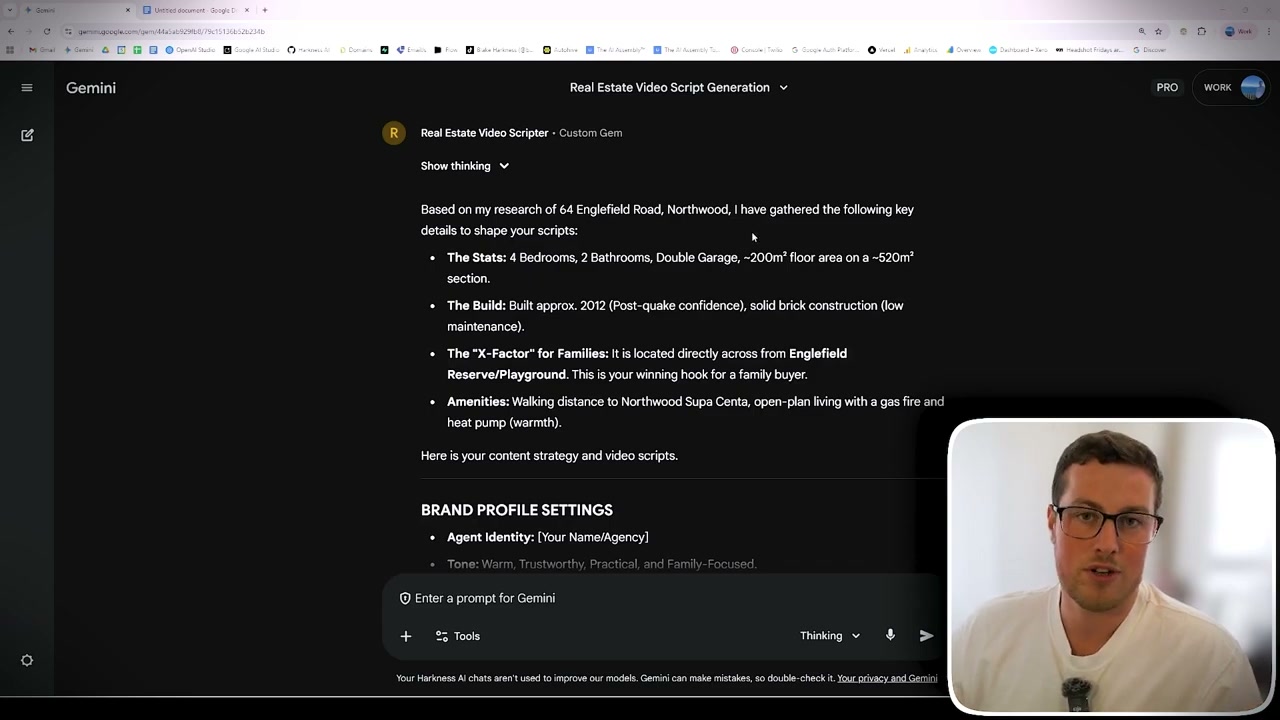Open the Chrome extensions puzzle icon
Viewport: 1280px width, 720px height.
(x=1201, y=31)
